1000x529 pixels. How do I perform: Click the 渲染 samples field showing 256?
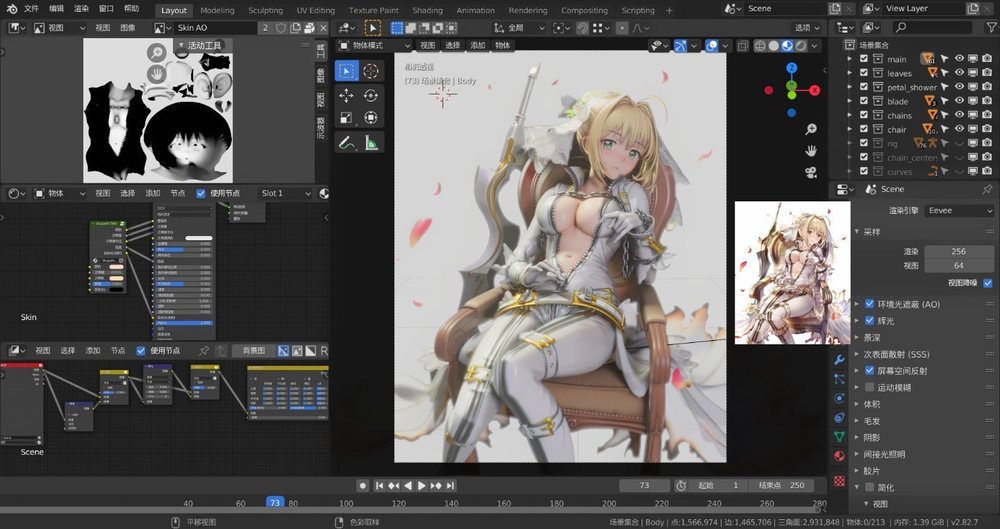958,251
